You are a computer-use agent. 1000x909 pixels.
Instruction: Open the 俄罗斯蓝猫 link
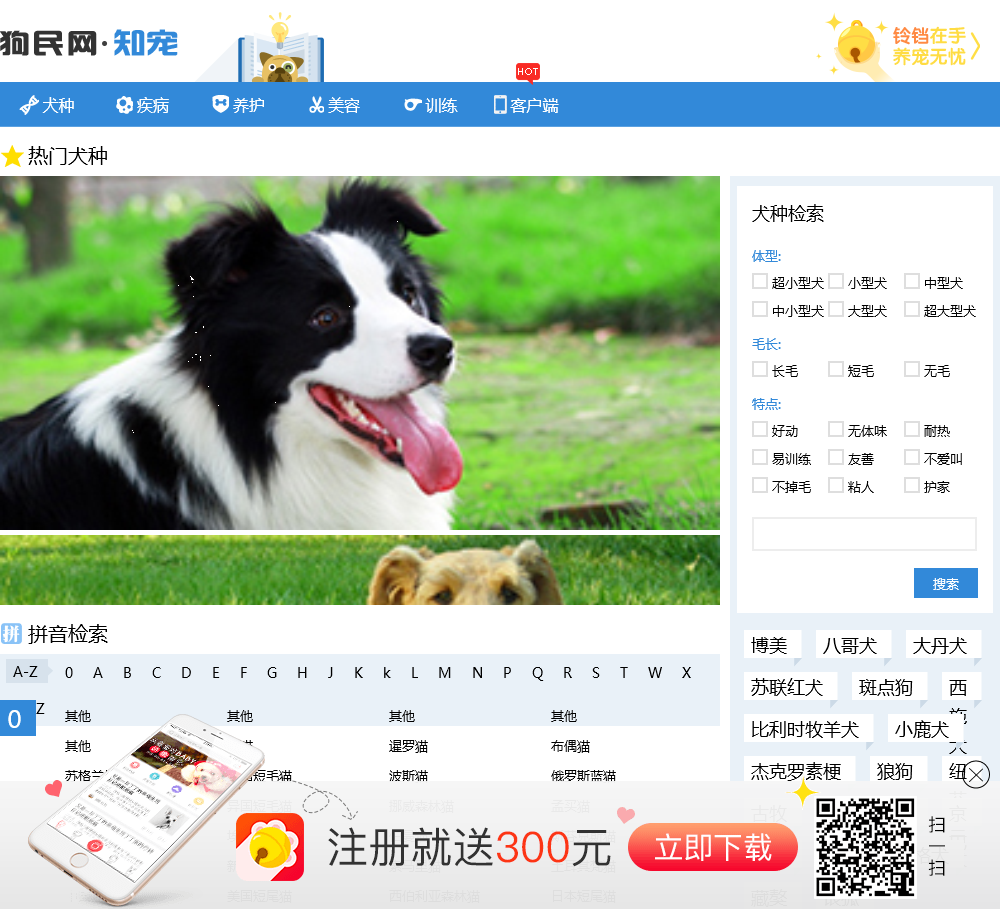click(x=584, y=776)
